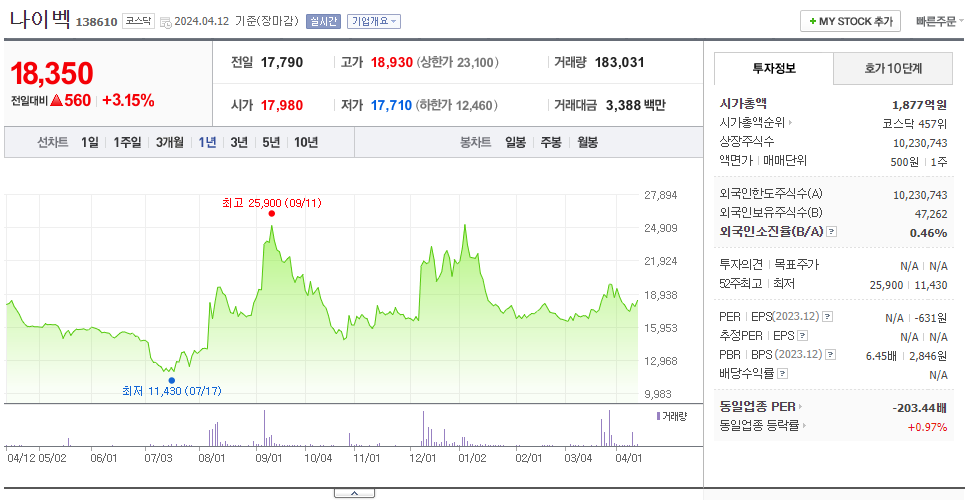Click the -203.44배 sector PER value

click(920, 408)
